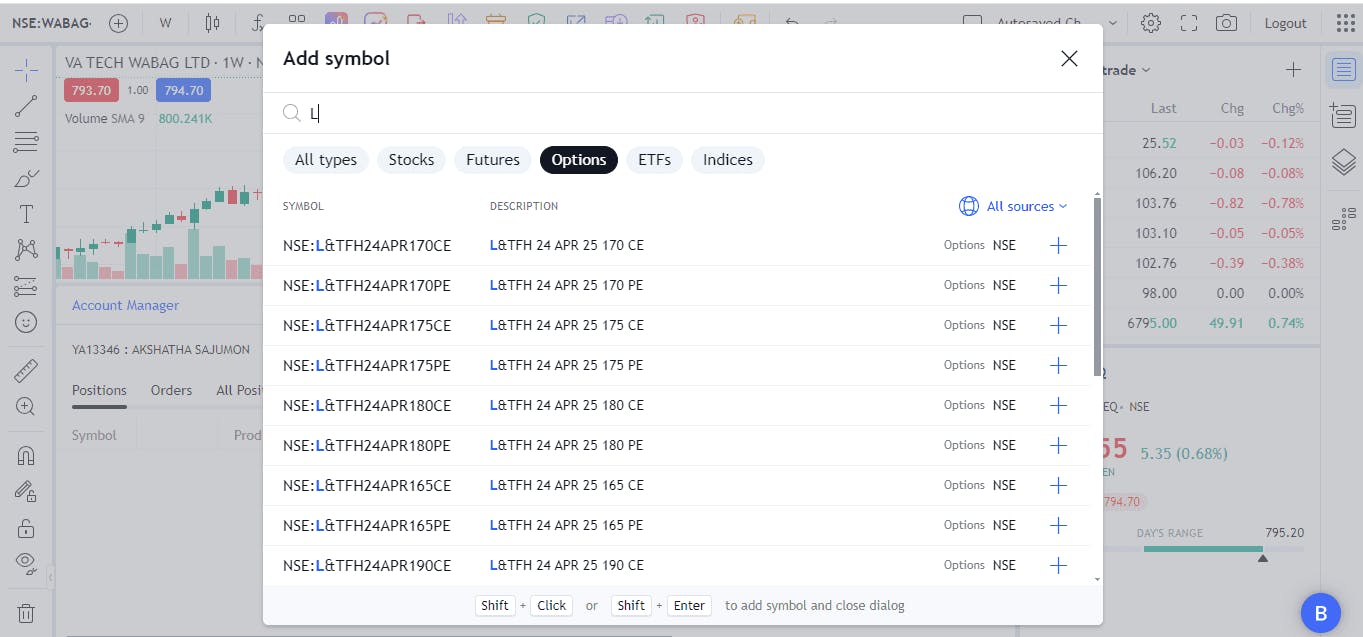Toggle lock all drawings
This screenshot has width=1363, height=637.
pos(26,527)
